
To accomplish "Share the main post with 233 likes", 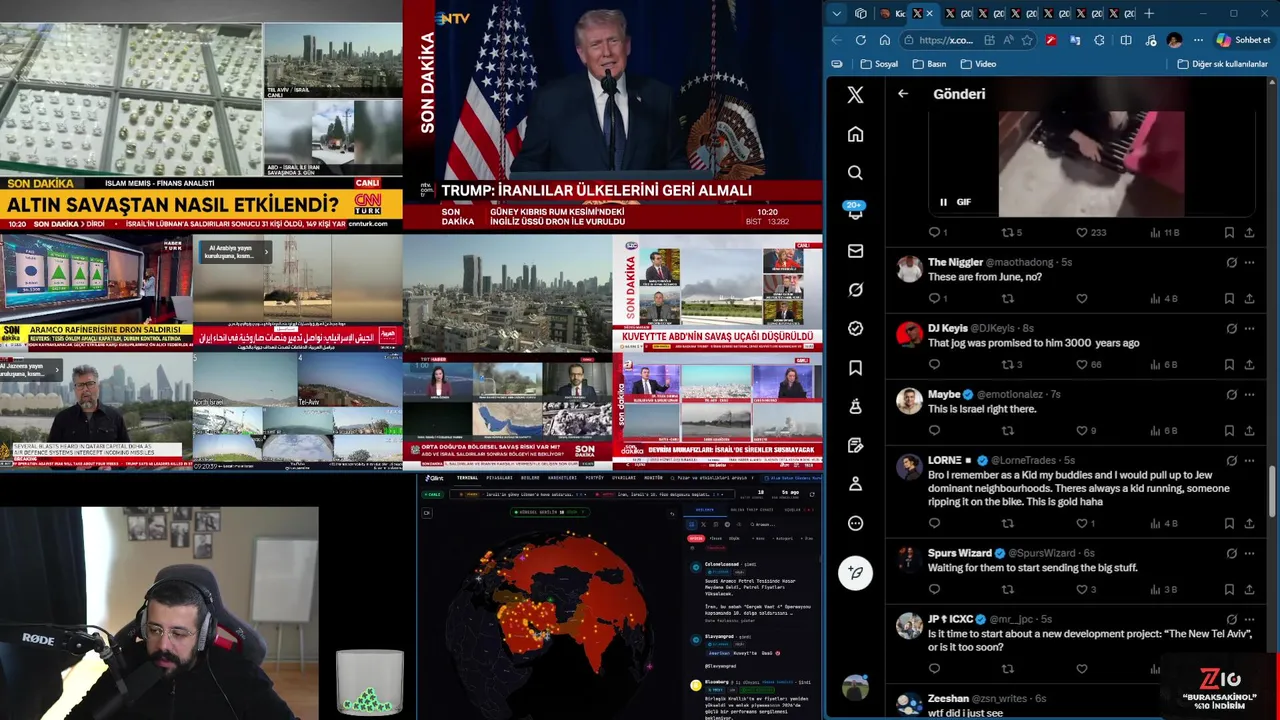I will [1249, 232].
